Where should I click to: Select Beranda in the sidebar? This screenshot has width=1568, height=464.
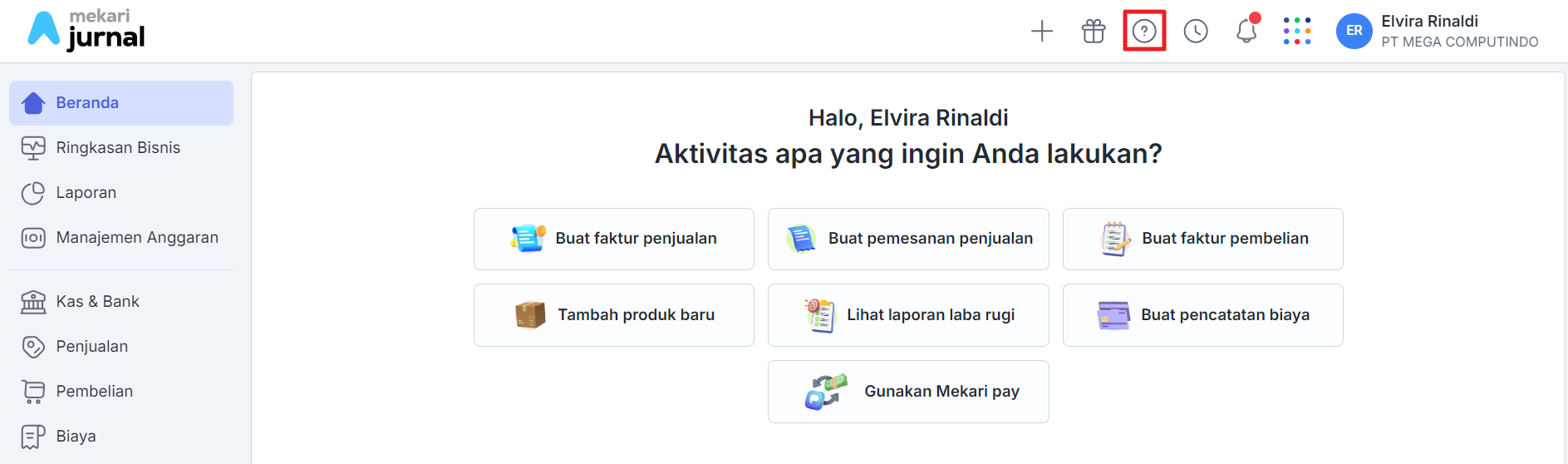click(121, 103)
